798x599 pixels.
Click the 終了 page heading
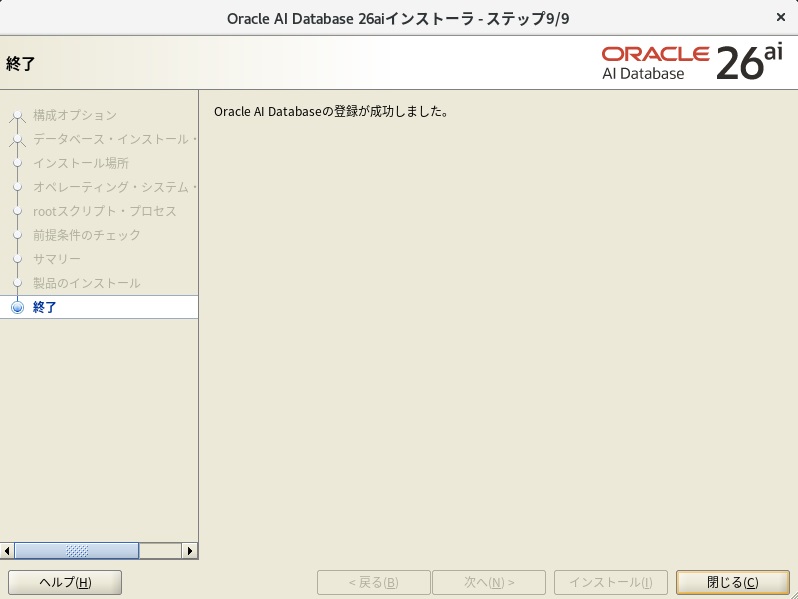pos(20,64)
